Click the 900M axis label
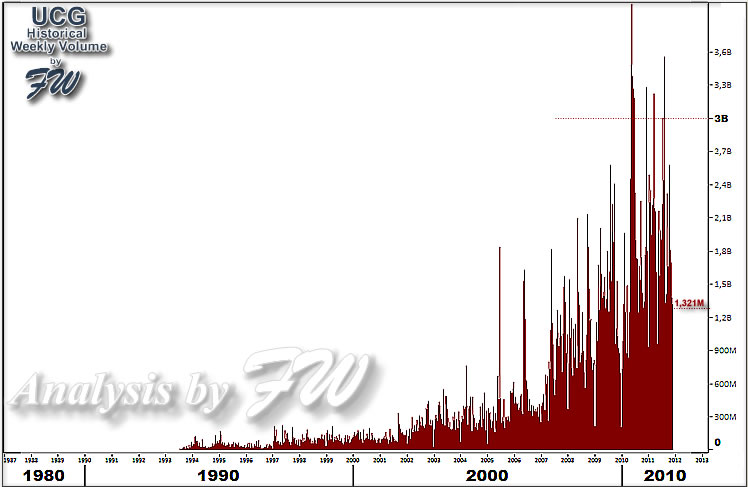The image size is (748, 487). 725,351
